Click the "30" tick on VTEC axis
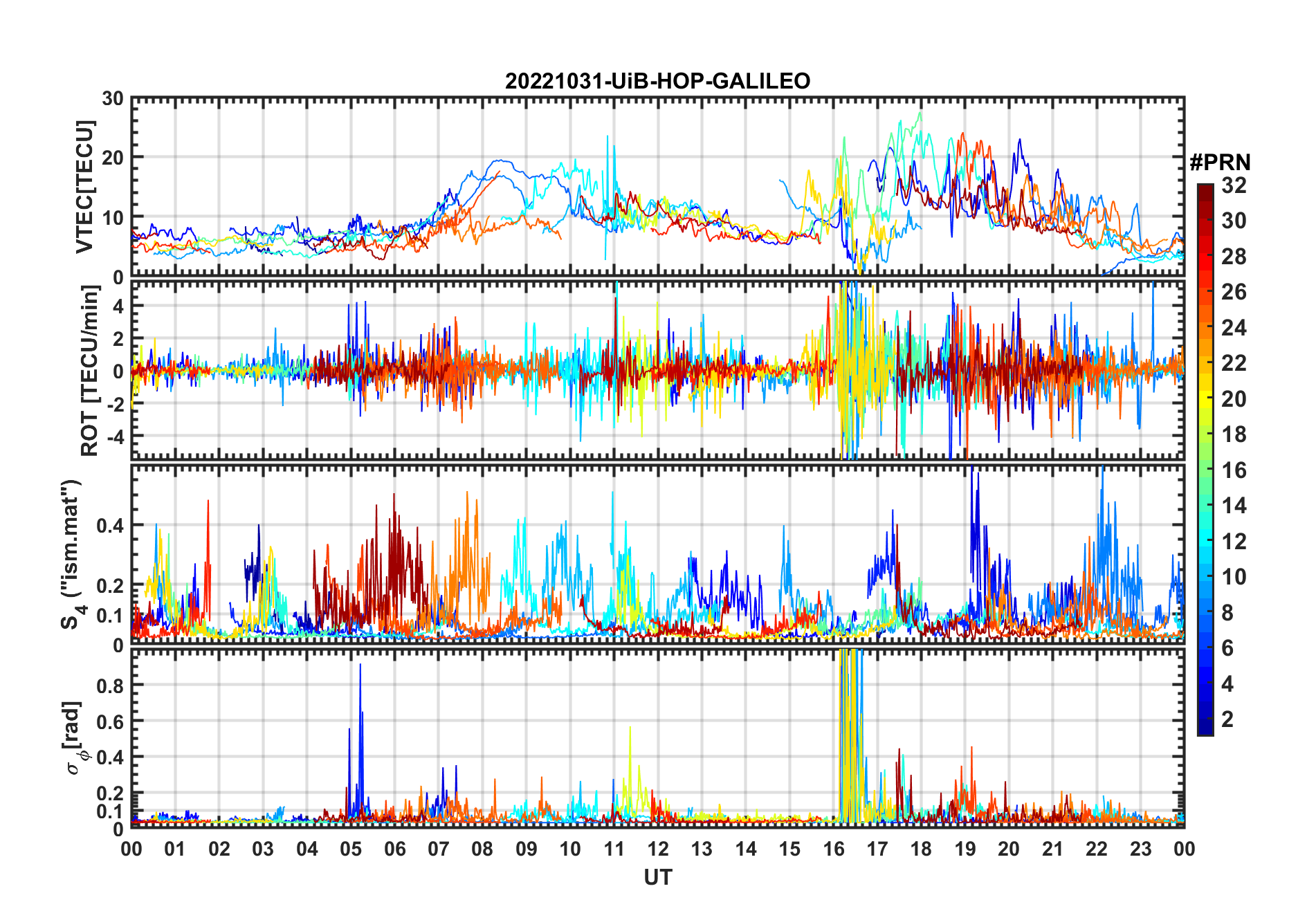Screen dimensions: 1316x920 click(x=113, y=98)
